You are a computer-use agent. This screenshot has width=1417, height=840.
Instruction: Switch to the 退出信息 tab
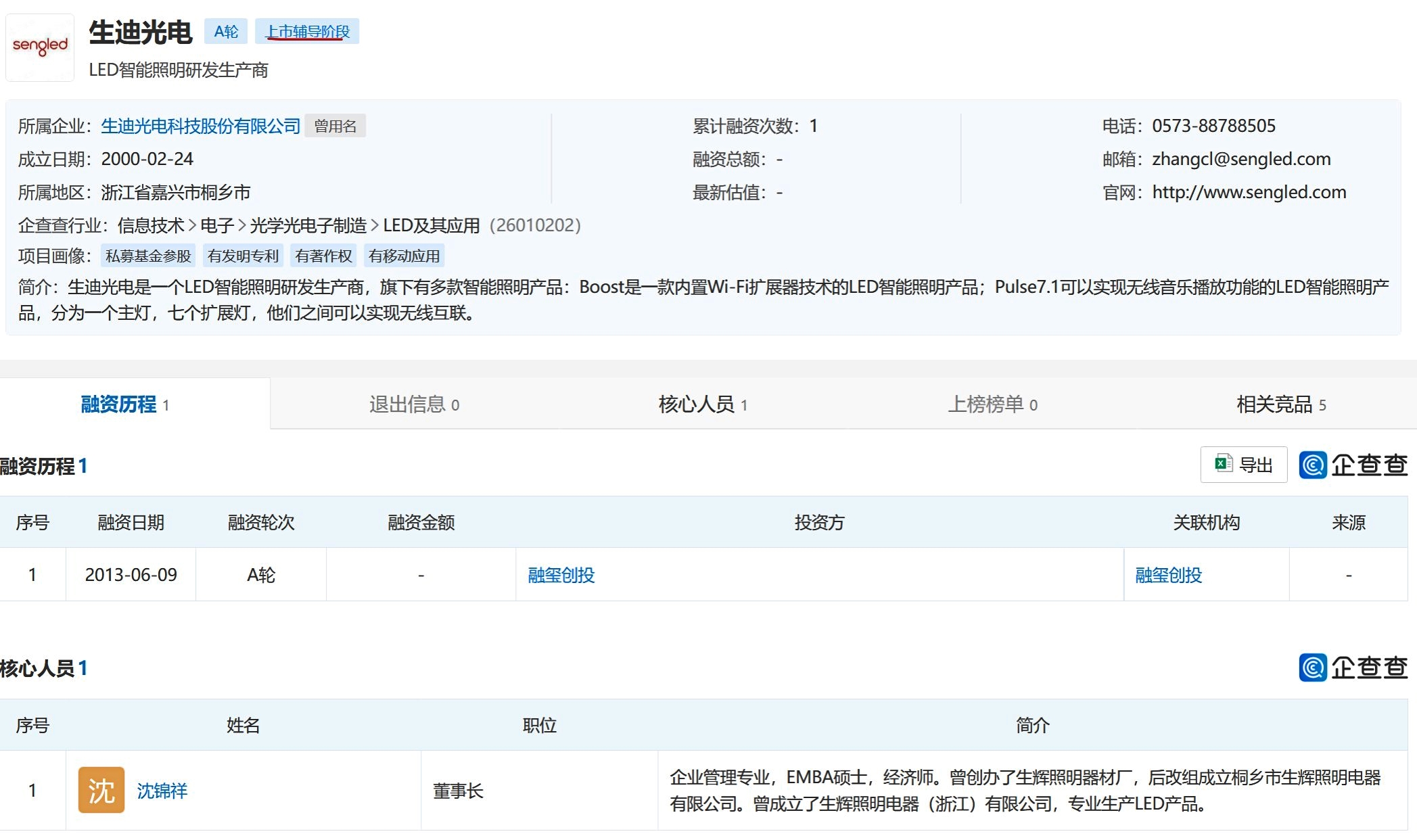pos(414,404)
